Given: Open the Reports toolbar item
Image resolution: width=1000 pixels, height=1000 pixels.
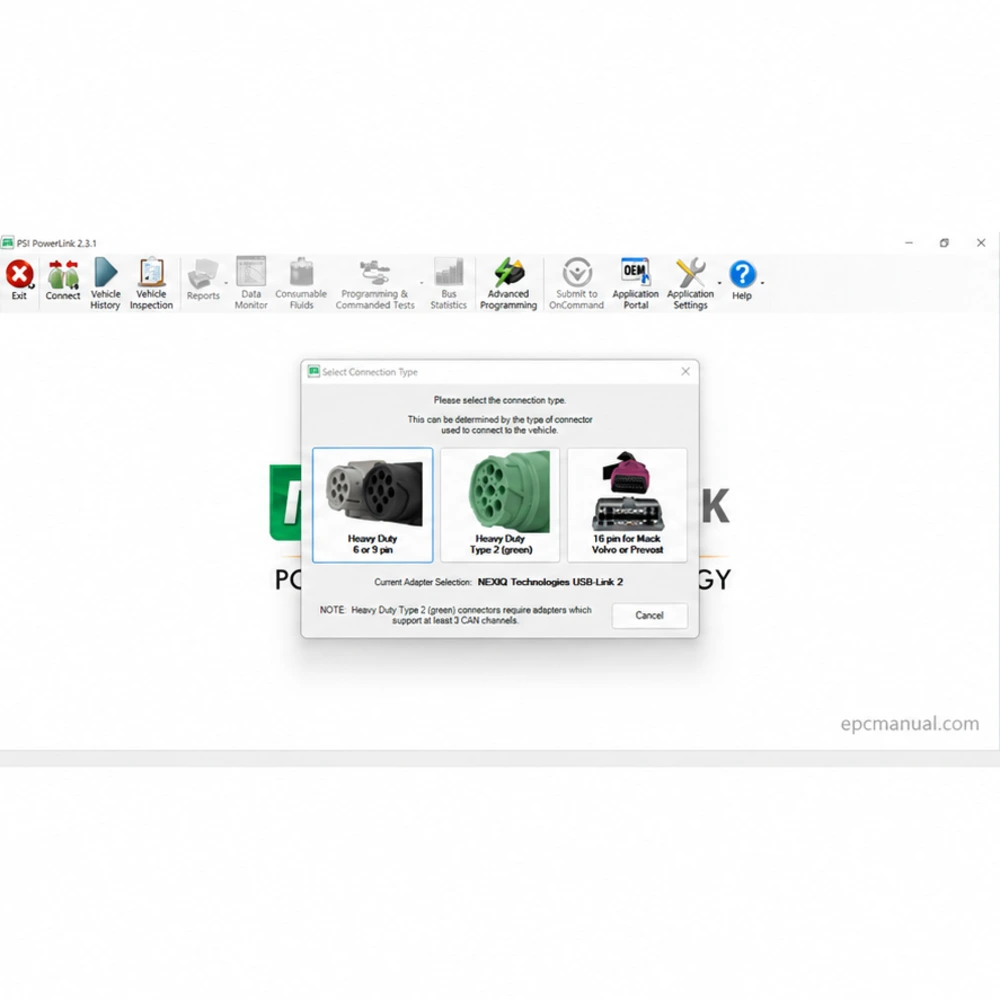Looking at the screenshot, I should click(x=203, y=280).
